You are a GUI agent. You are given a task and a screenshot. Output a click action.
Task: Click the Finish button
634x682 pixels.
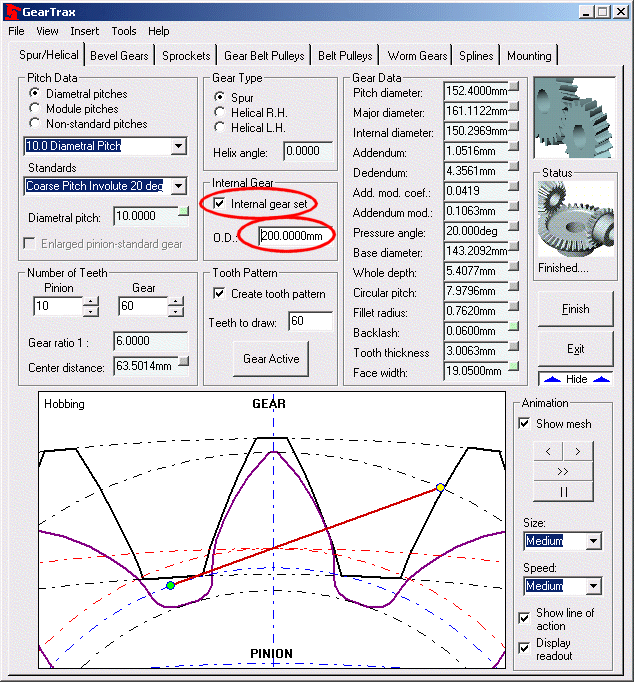(576, 309)
